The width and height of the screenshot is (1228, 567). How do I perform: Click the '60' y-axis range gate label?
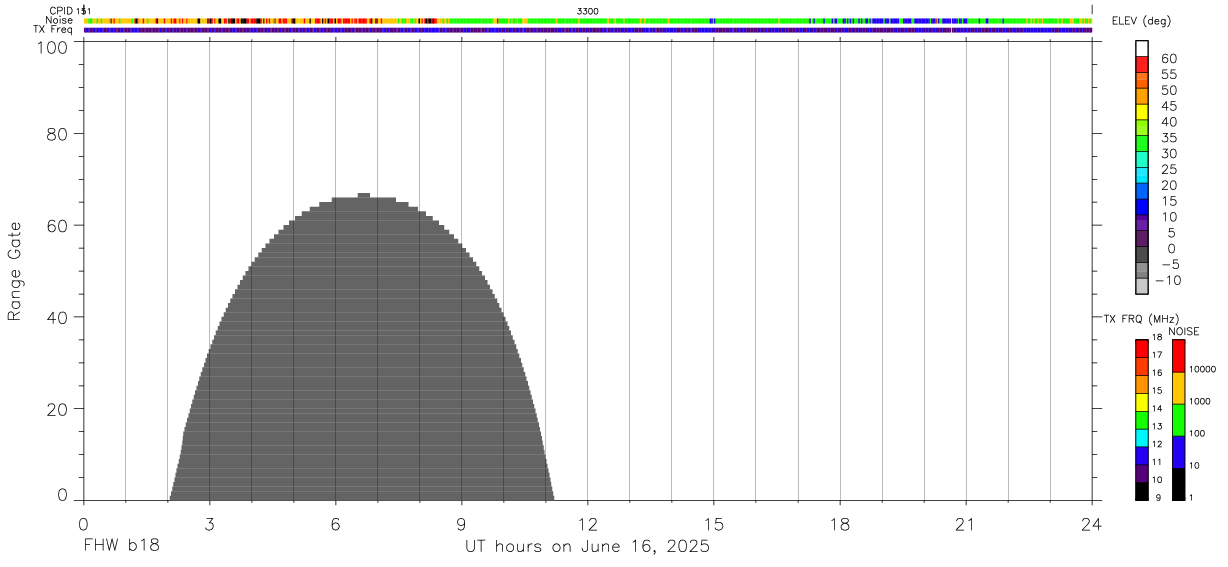(57, 226)
